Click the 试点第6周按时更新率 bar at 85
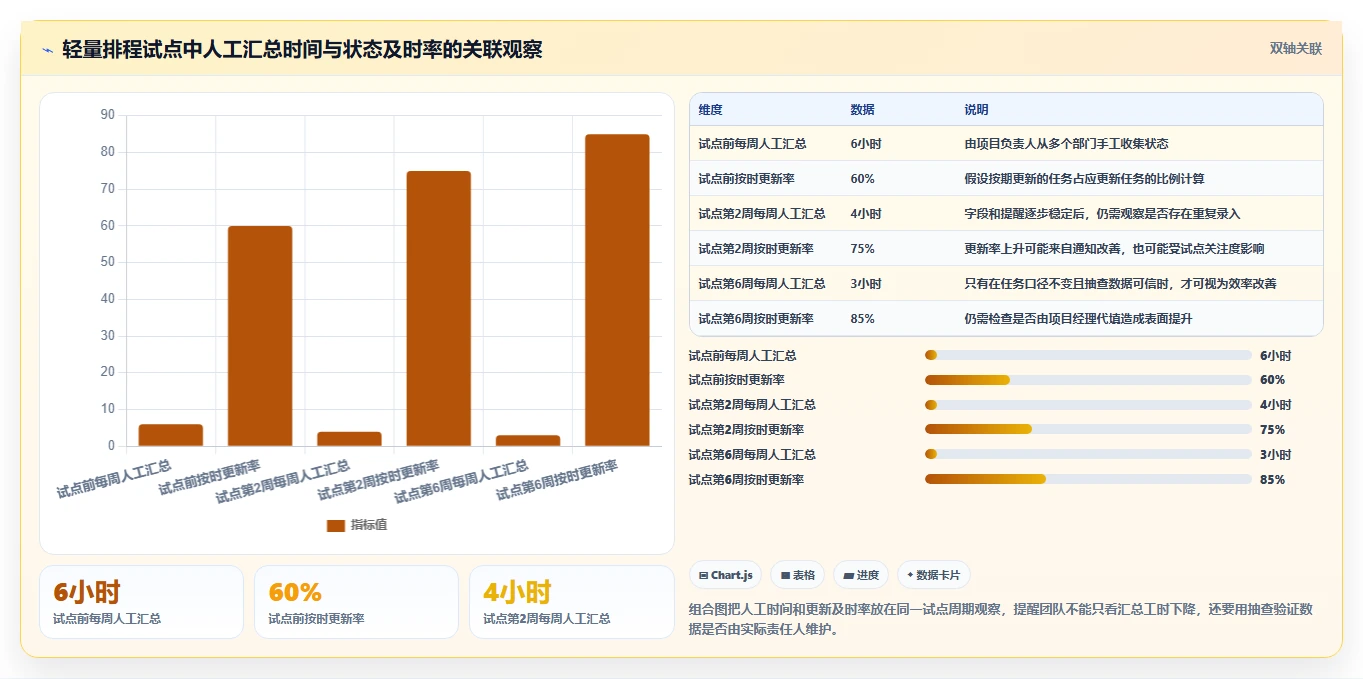The image size is (1363, 679). [617, 290]
